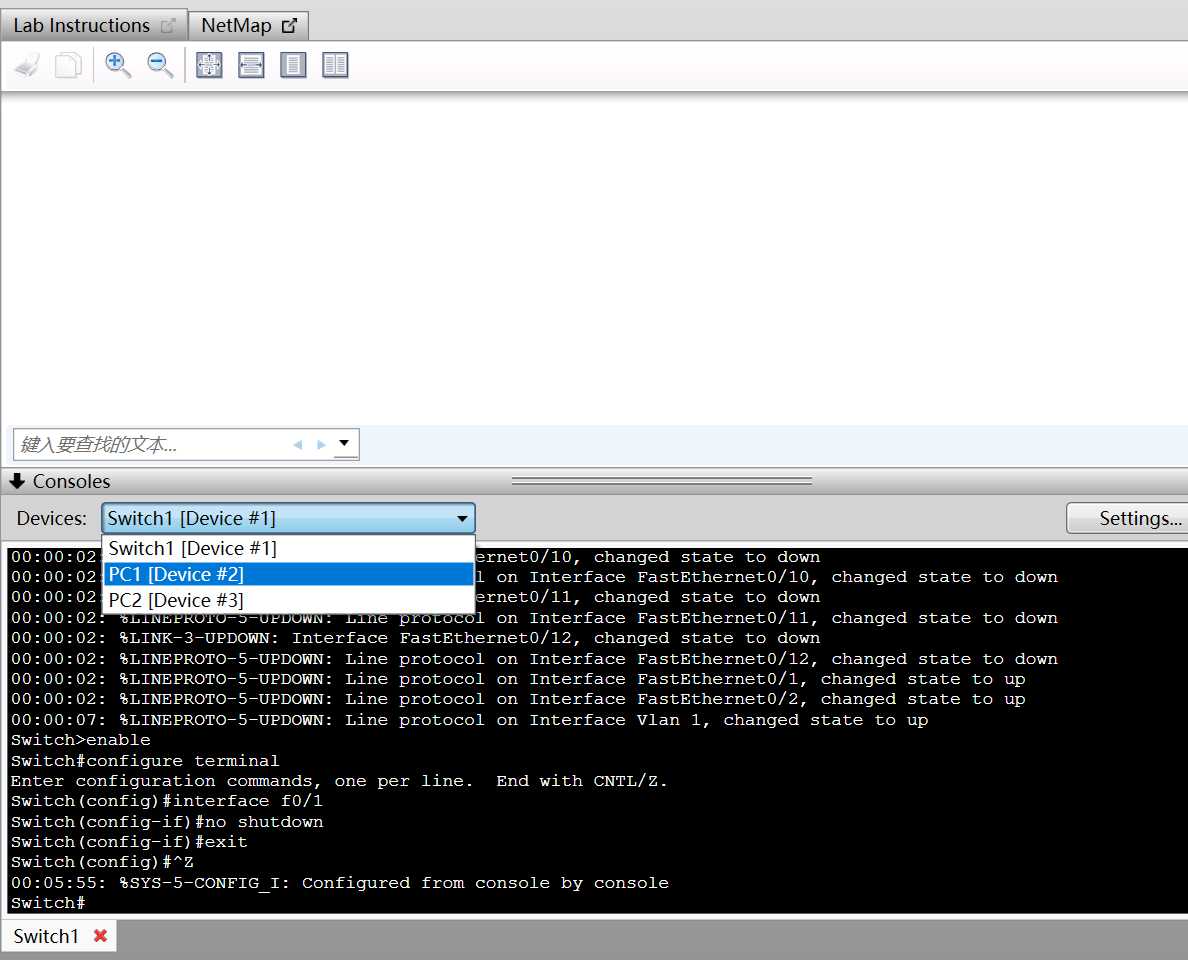Switch to the Lab Instructions tab

(x=94, y=26)
